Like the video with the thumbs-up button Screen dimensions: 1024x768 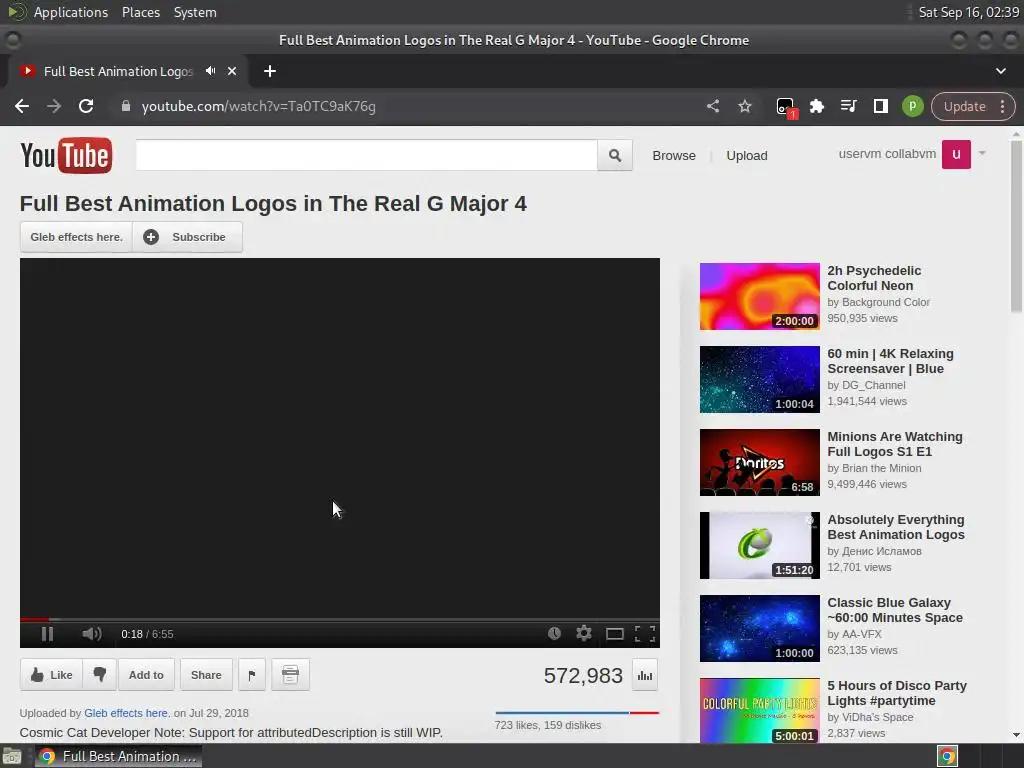(x=52, y=675)
